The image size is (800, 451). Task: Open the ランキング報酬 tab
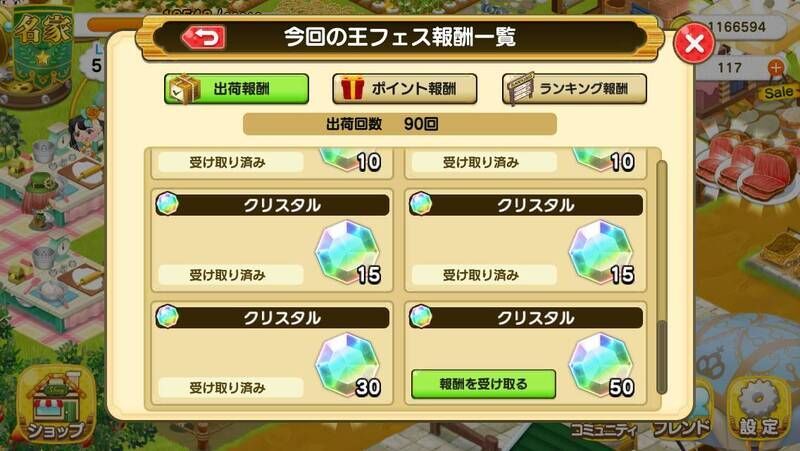tap(574, 89)
